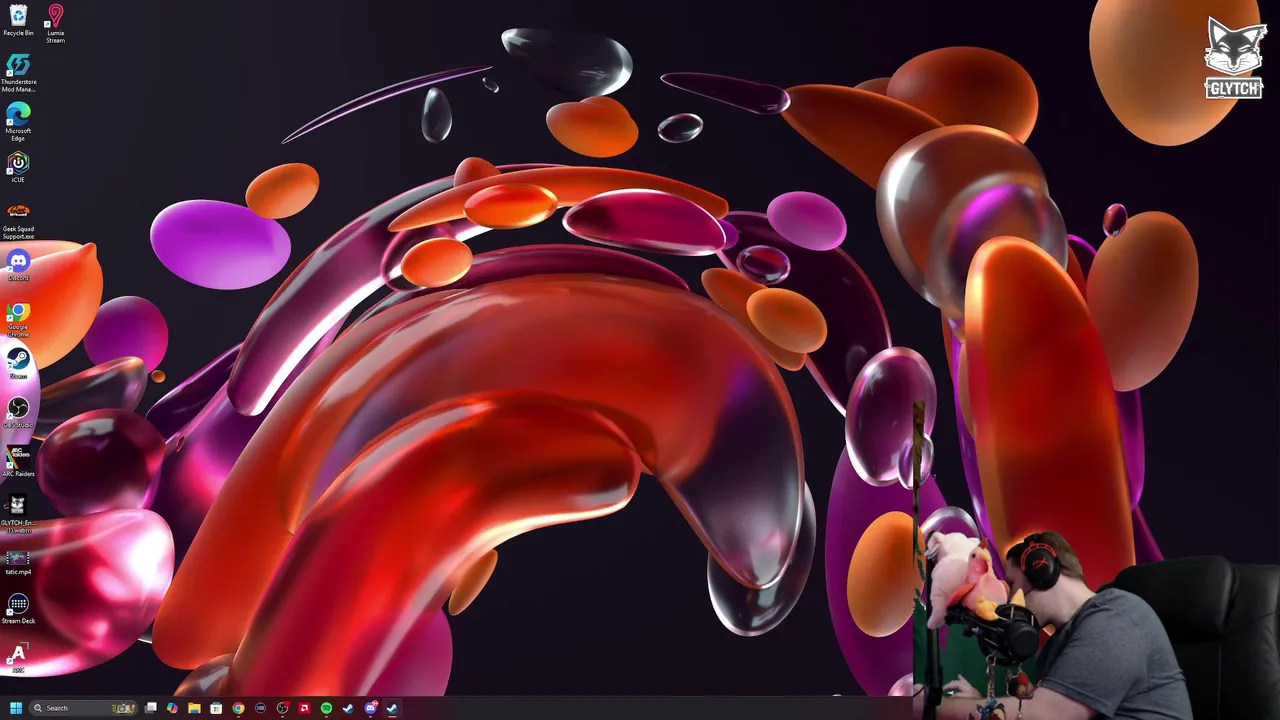Viewport: 1280px width, 720px height.
Task: Click the taskbar Steam icon beside Spotify
Action: coord(348,708)
